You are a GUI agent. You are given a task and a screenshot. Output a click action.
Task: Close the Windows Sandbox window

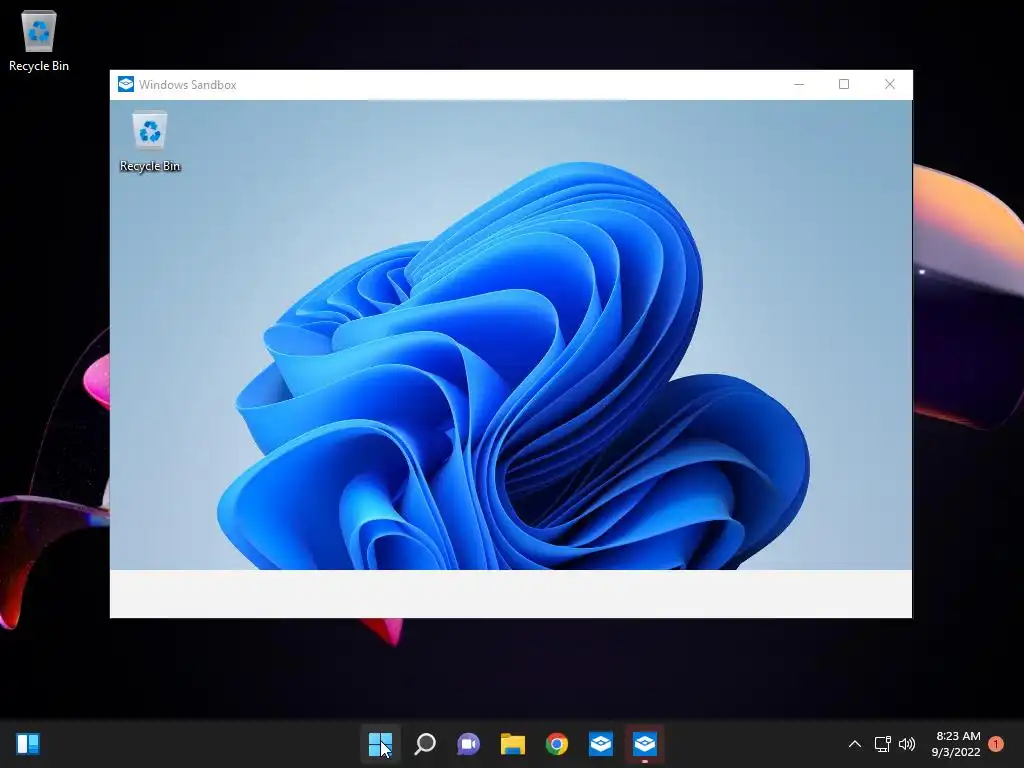(x=889, y=84)
